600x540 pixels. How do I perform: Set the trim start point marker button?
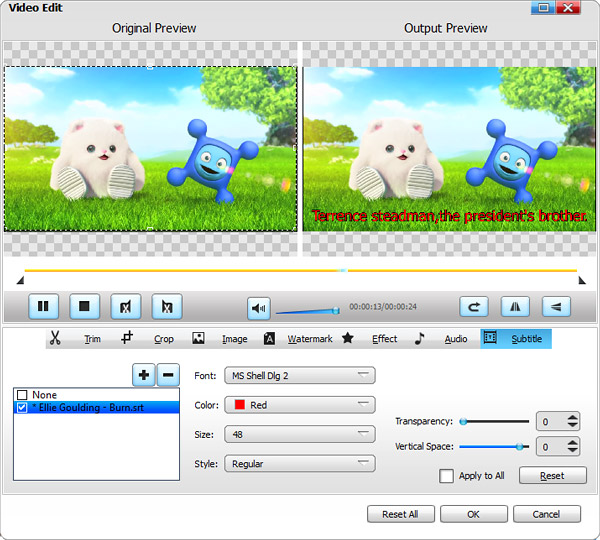click(126, 306)
